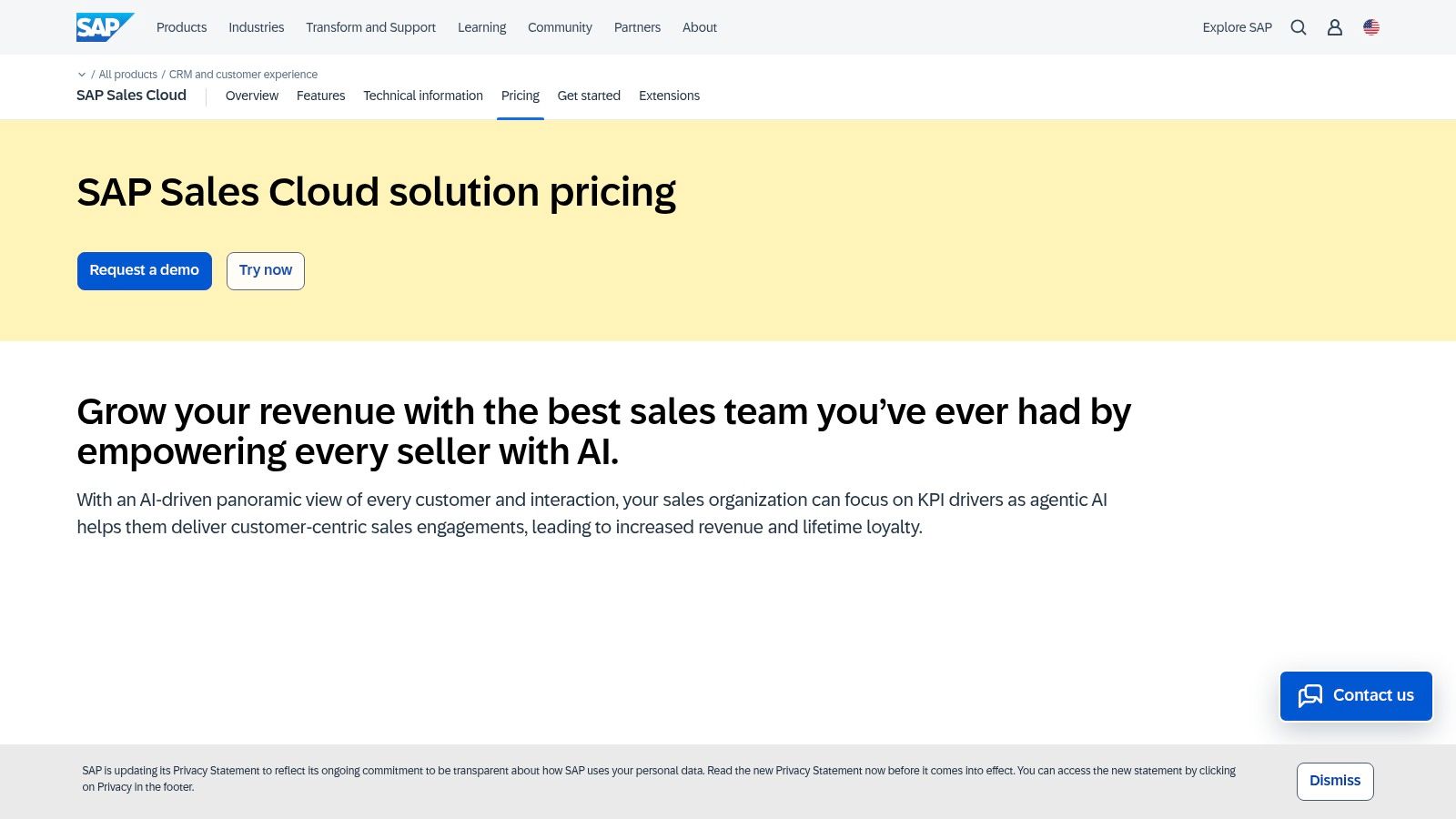This screenshot has width=1456, height=819.
Task: Expand the breadcrumb chevron before All products
Action: click(x=81, y=75)
